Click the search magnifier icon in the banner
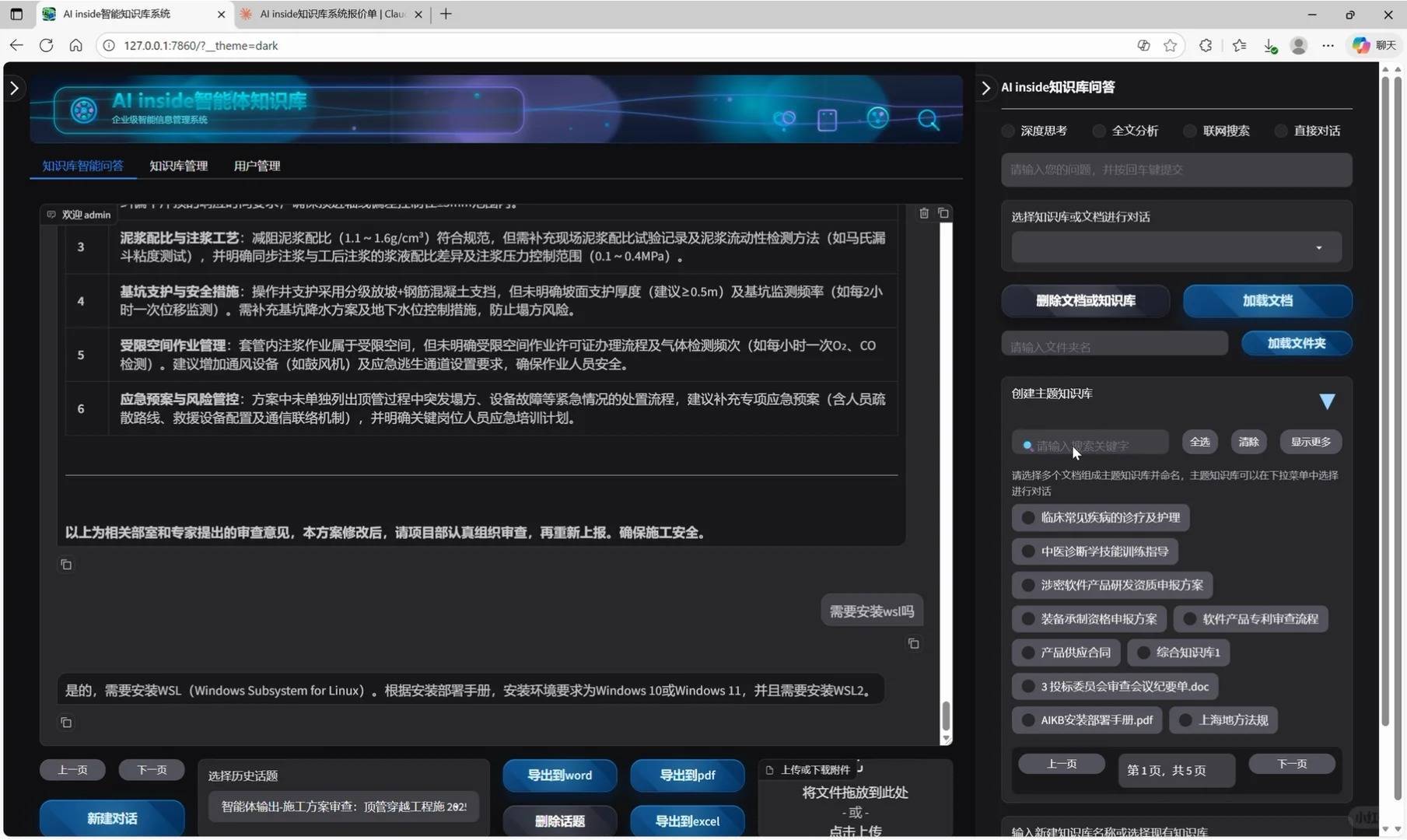The image size is (1407, 840). tap(929, 120)
